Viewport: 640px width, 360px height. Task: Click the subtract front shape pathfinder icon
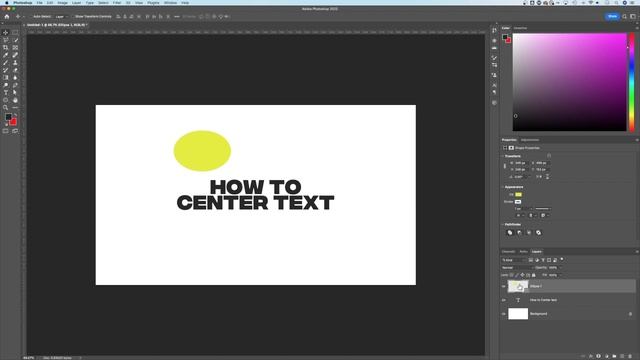[519, 233]
